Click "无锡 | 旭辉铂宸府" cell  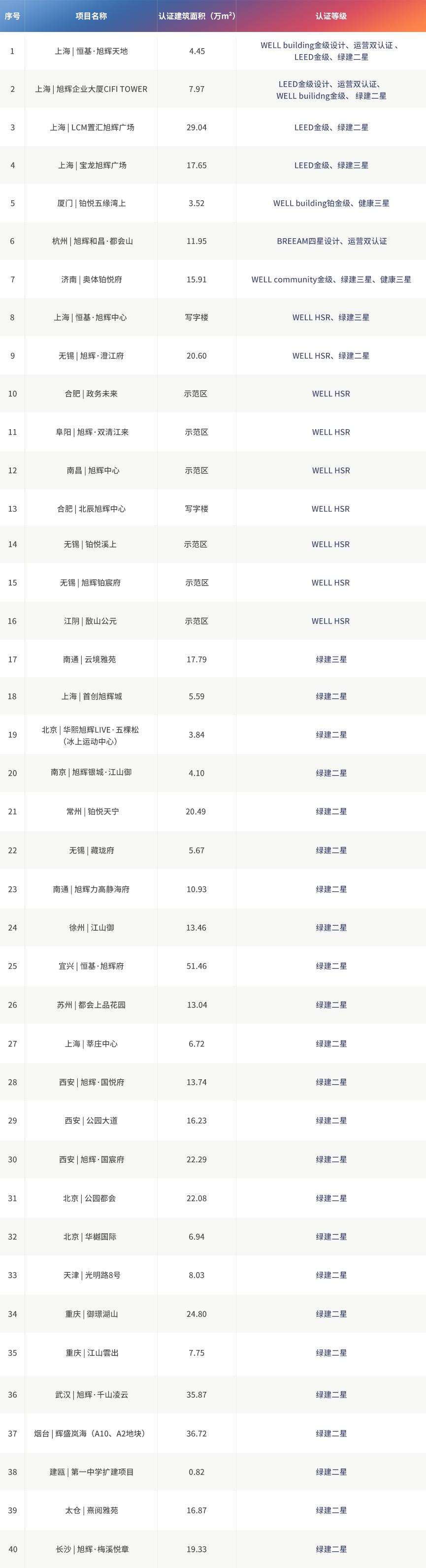tap(90, 583)
